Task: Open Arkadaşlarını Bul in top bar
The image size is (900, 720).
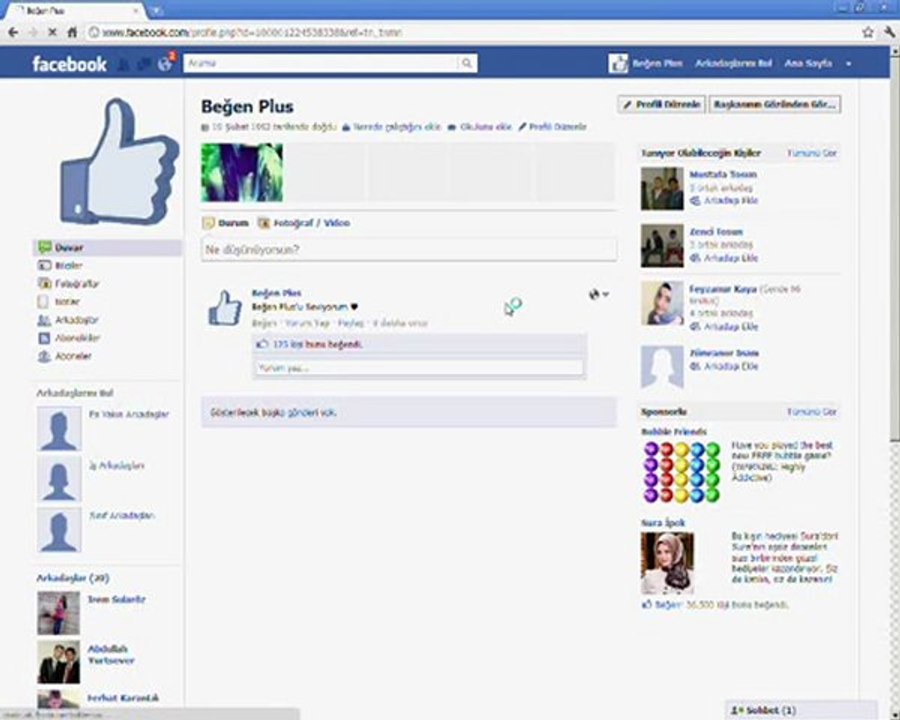Action: pos(733,63)
